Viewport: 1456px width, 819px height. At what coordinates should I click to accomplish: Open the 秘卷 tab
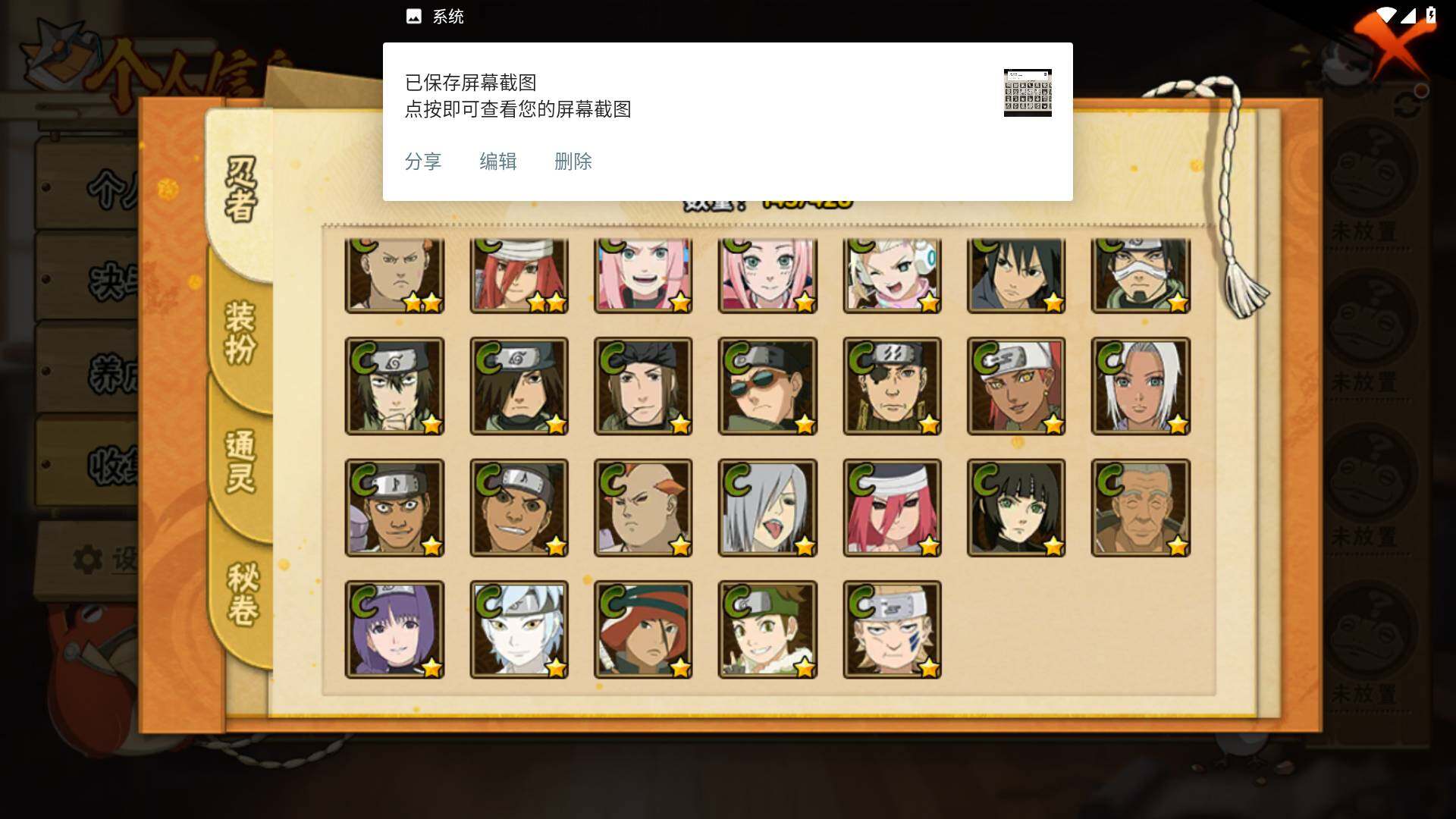click(243, 594)
